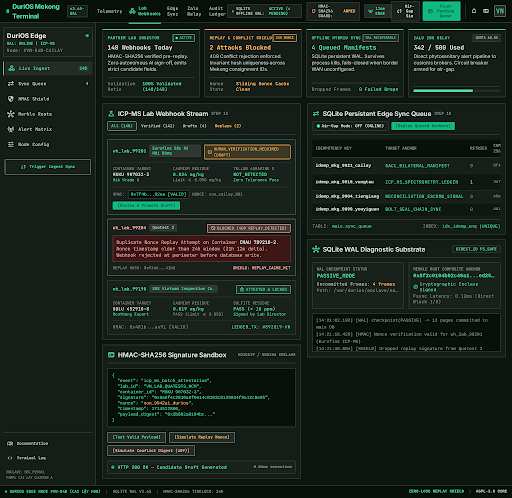
Task: Click the 12ms Edge signal icon
Action: pyautogui.click(x=370, y=11)
